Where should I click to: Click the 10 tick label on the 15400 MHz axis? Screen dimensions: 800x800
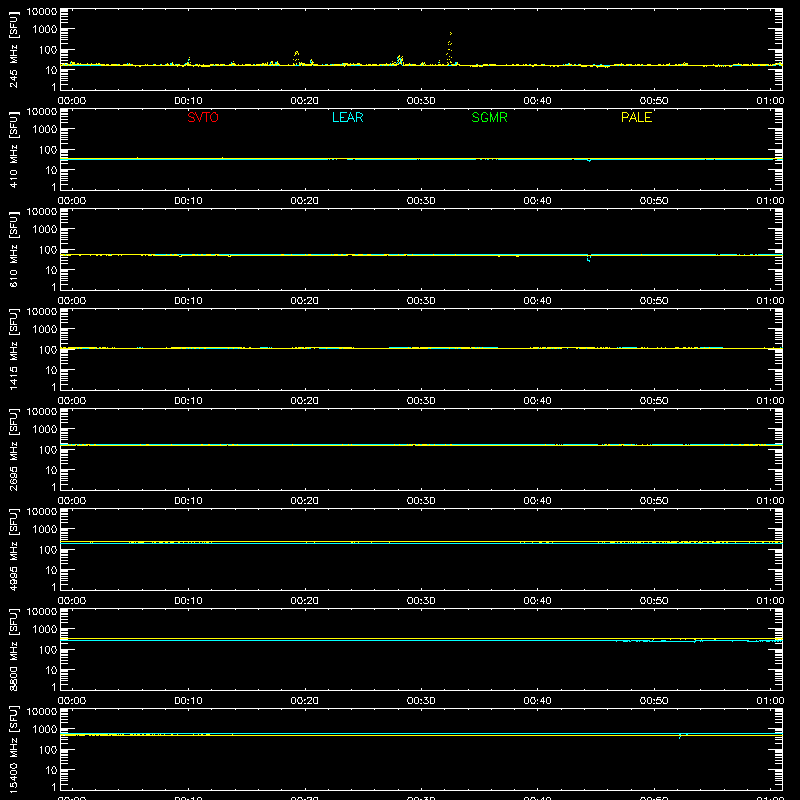(x=51, y=770)
